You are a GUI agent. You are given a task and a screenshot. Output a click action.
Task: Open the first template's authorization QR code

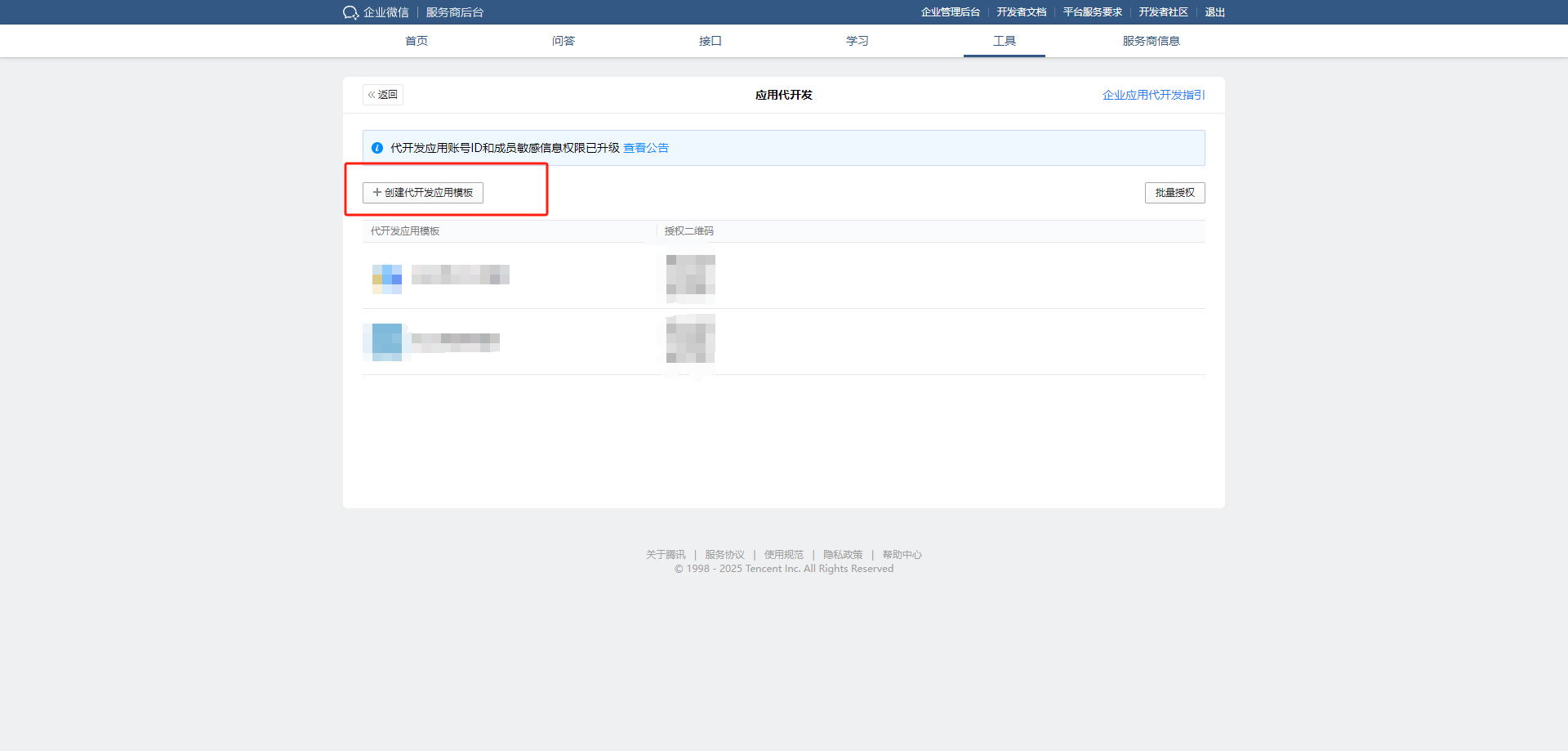coord(690,275)
